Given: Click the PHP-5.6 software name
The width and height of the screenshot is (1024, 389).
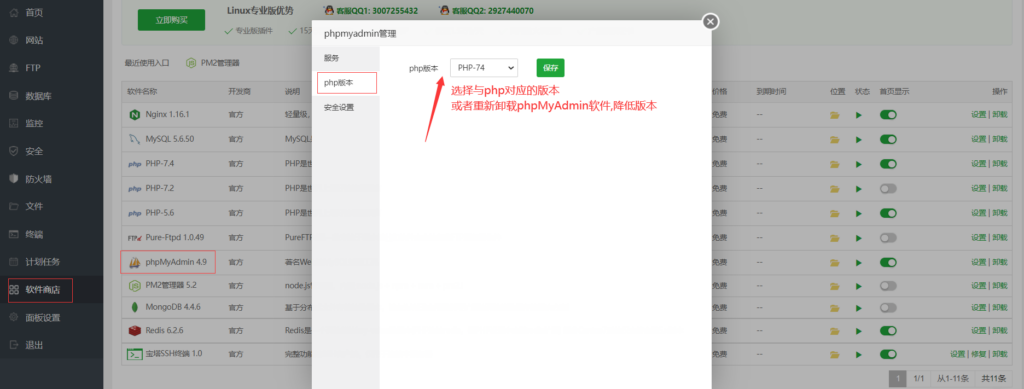Looking at the screenshot, I should 160,213.
